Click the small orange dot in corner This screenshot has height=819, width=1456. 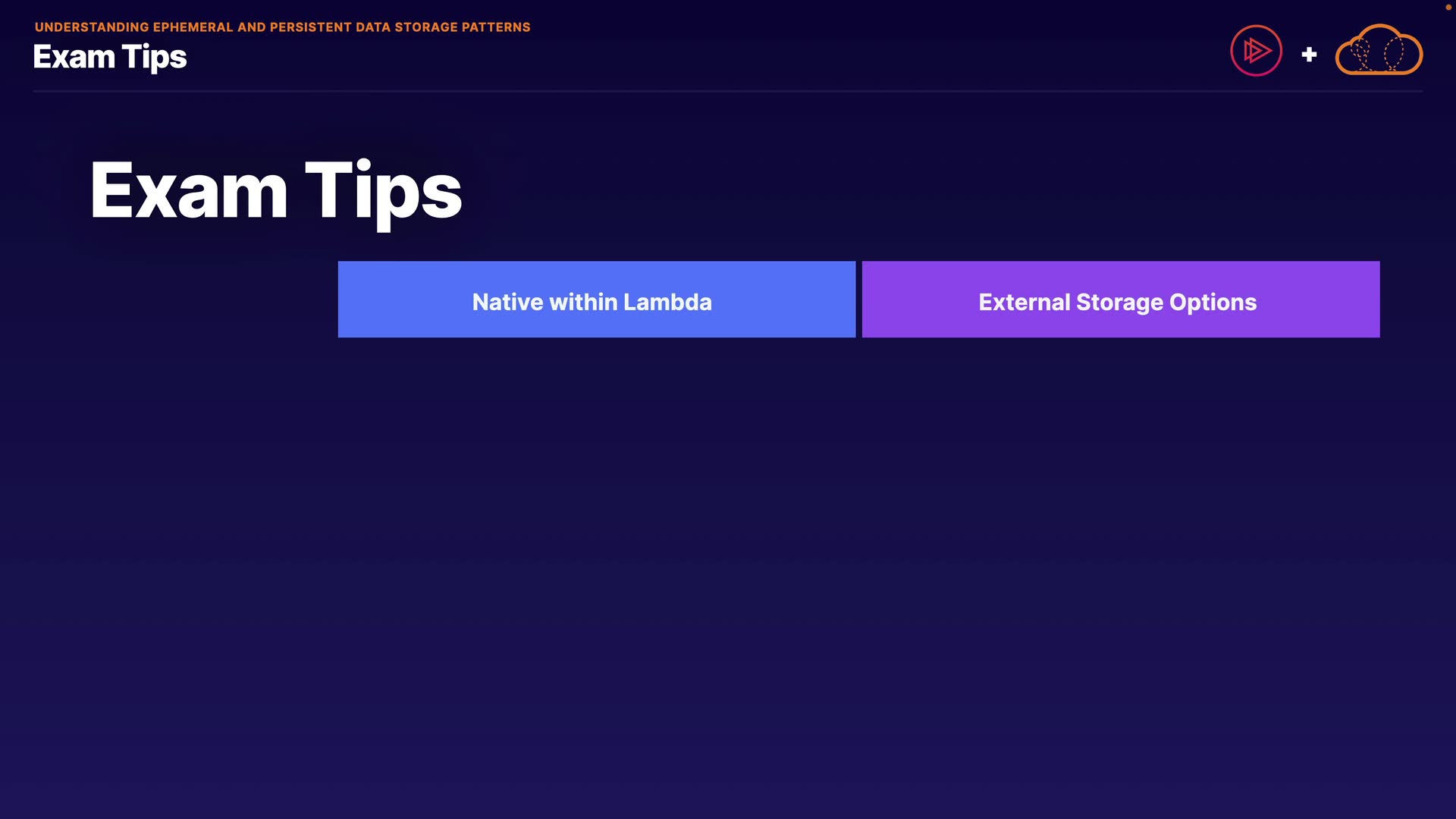1448,7
